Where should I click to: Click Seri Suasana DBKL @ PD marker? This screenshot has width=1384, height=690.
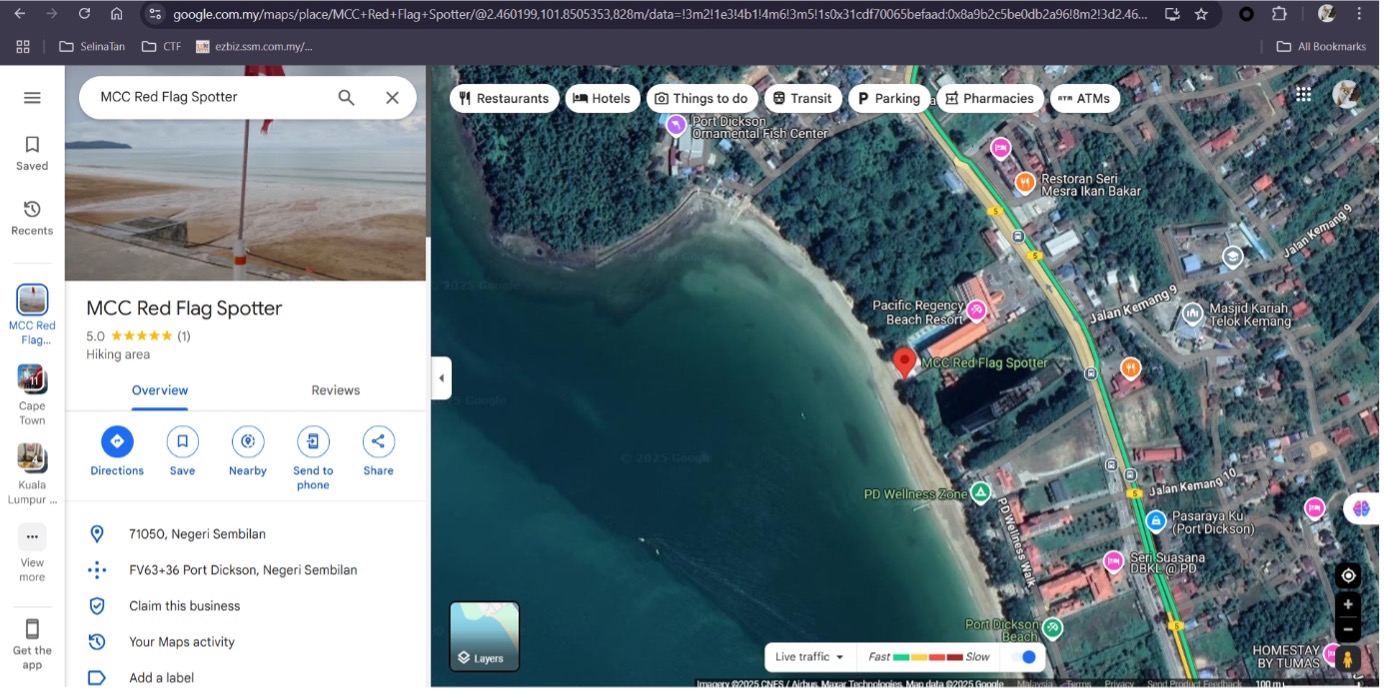click(1113, 561)
